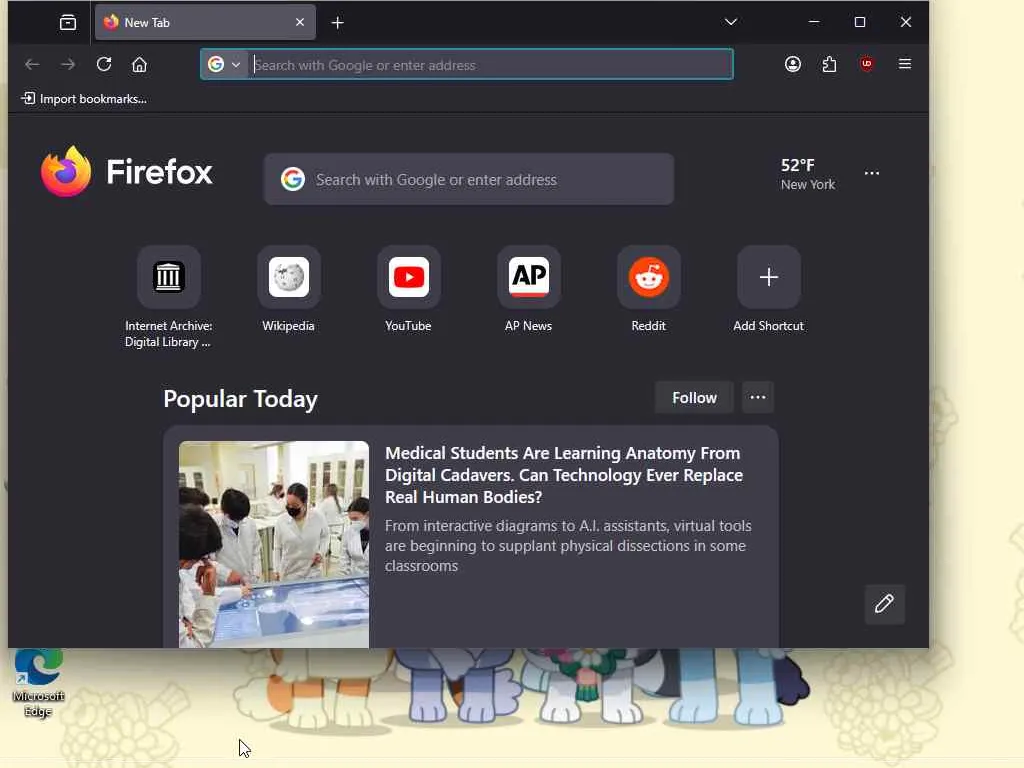This screenshot has width=1024, height=768.
Task: Open the search engine selector dropdown in the address bar
Action: click(x=224, y=64)
